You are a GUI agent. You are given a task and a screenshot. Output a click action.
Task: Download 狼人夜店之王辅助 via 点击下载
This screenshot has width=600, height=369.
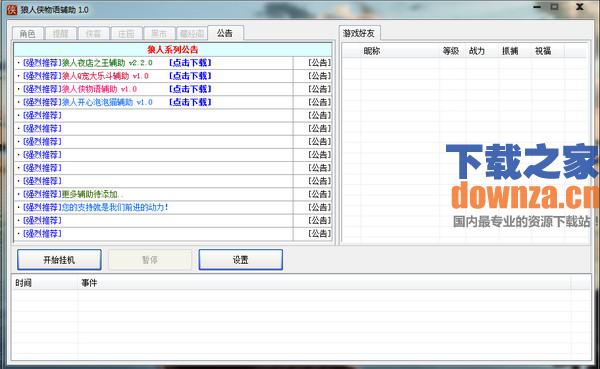(x=190, y=63)
